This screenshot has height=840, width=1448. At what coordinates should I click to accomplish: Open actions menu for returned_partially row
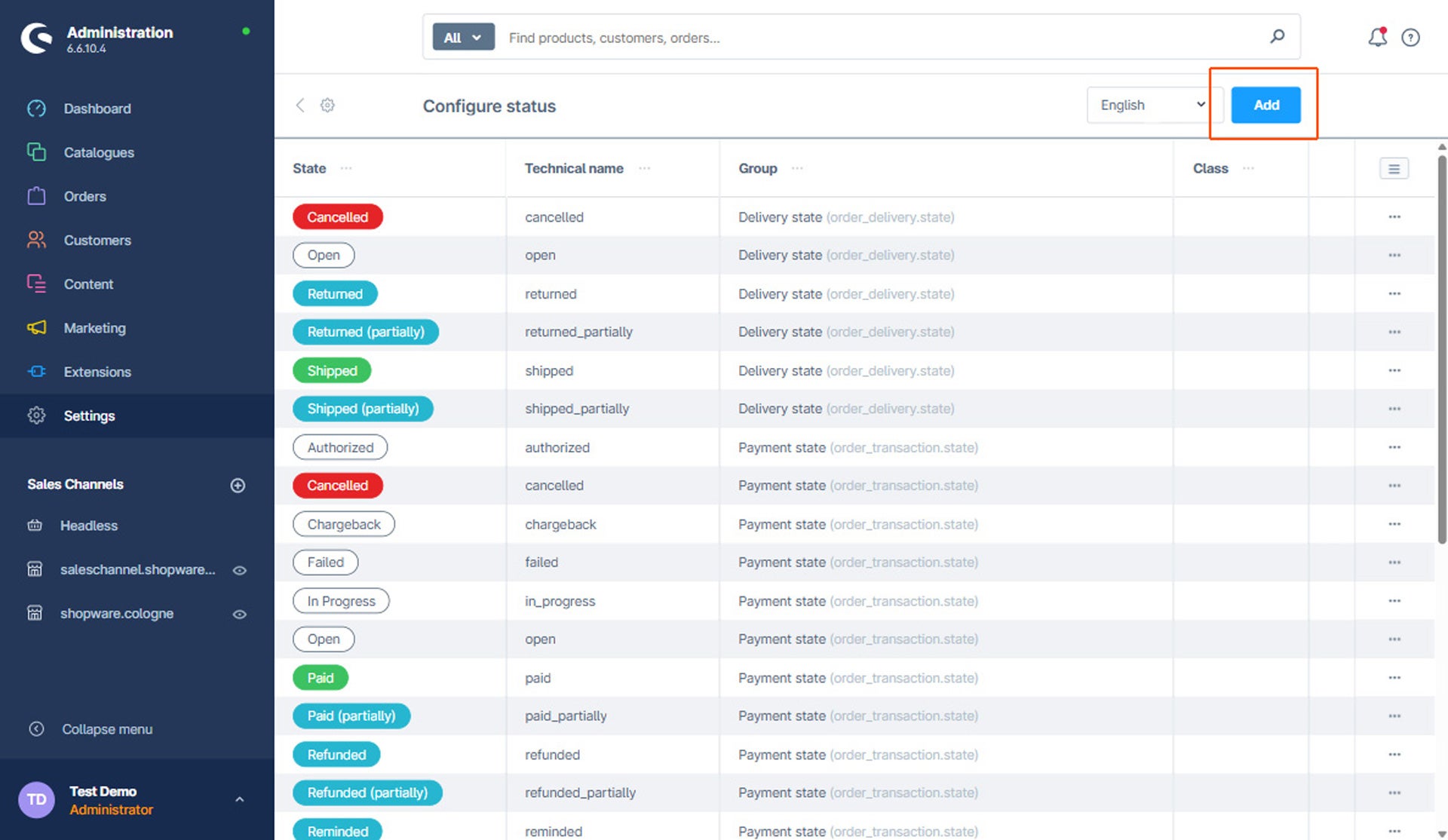coord(1394,332)
